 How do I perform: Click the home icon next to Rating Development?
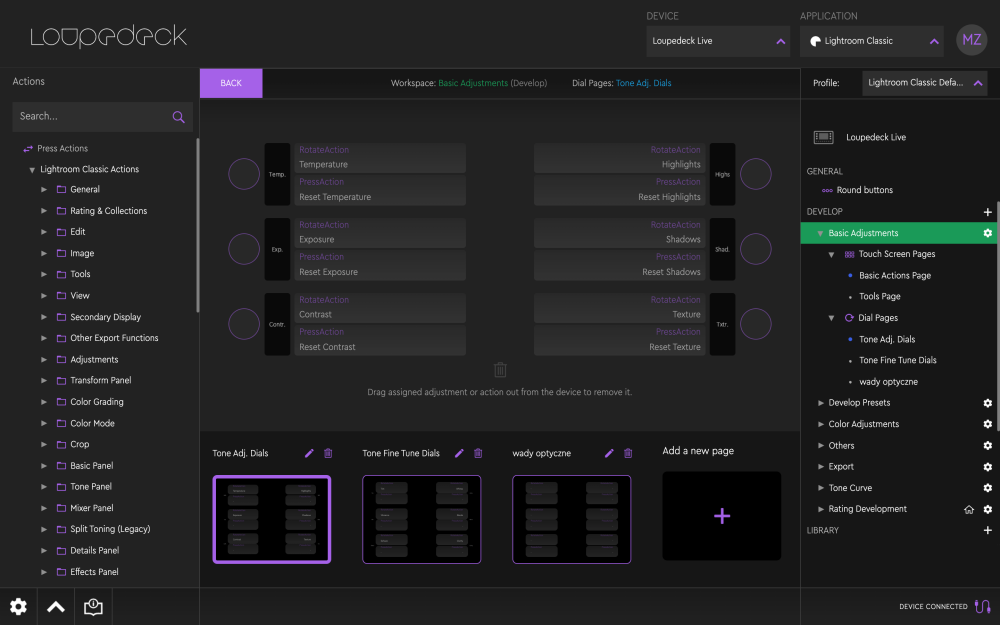tap(969, 509)
